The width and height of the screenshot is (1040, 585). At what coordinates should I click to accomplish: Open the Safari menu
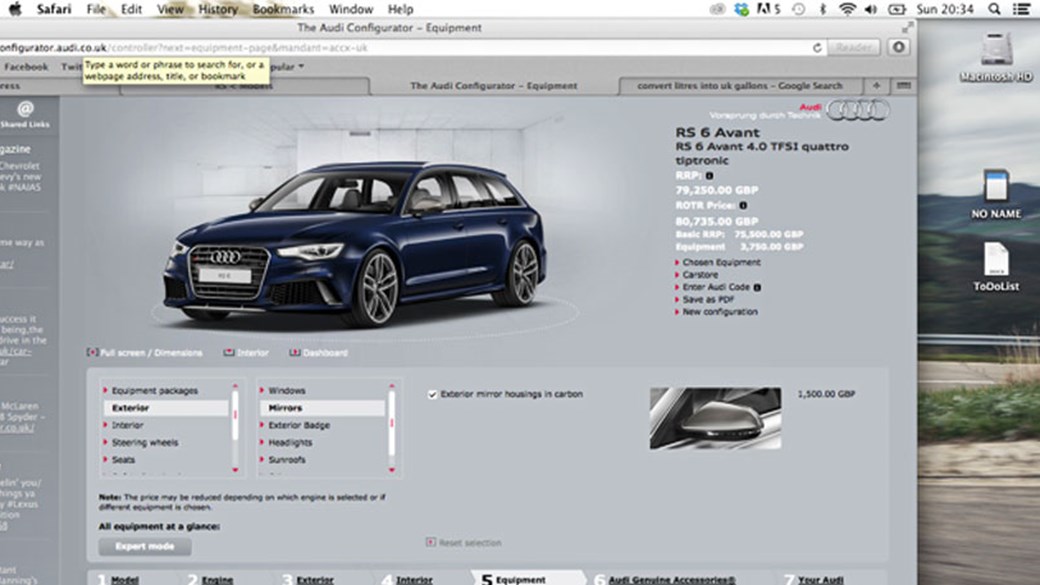54,9
